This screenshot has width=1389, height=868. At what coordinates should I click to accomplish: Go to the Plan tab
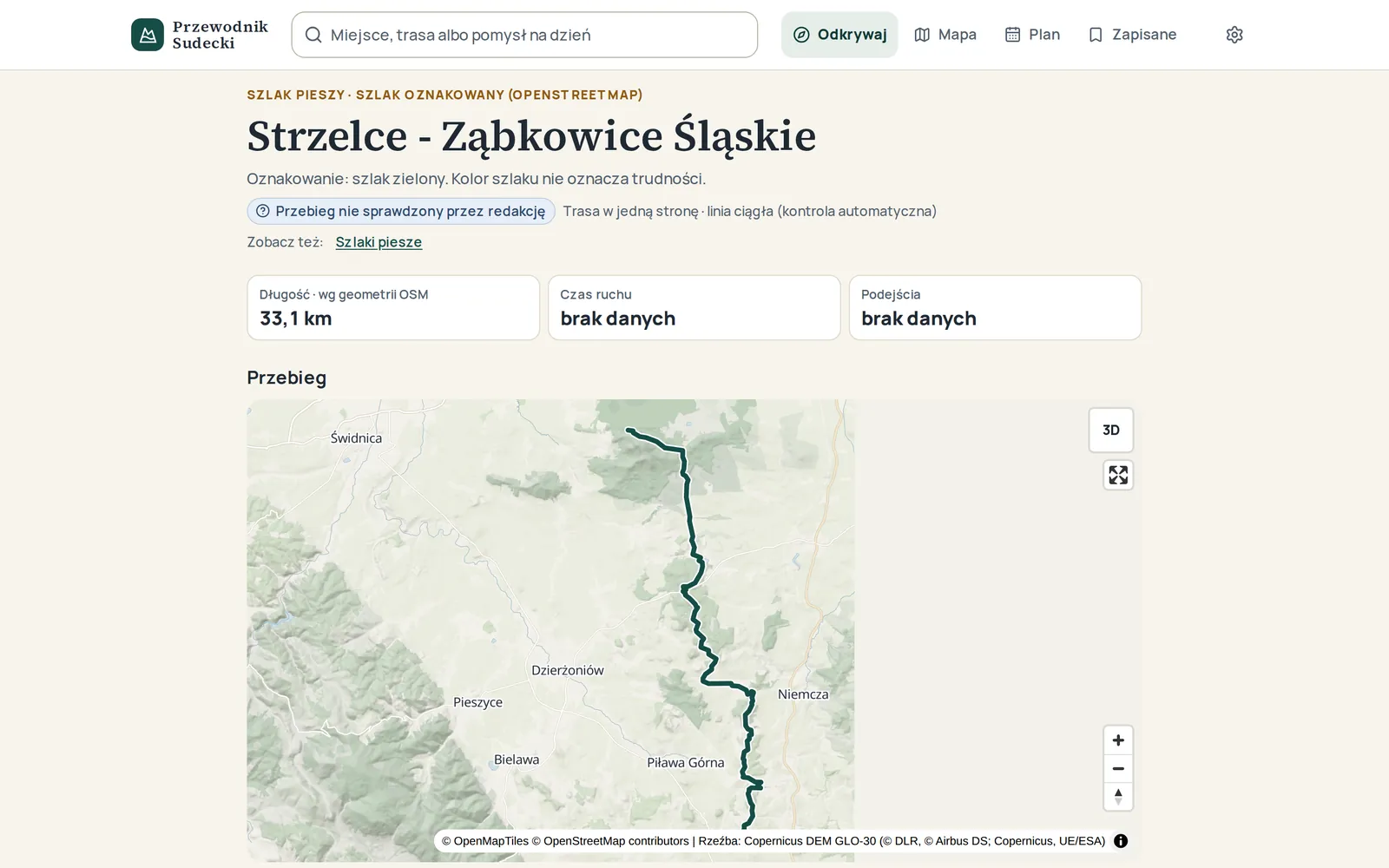click(x=1032, y=35)
